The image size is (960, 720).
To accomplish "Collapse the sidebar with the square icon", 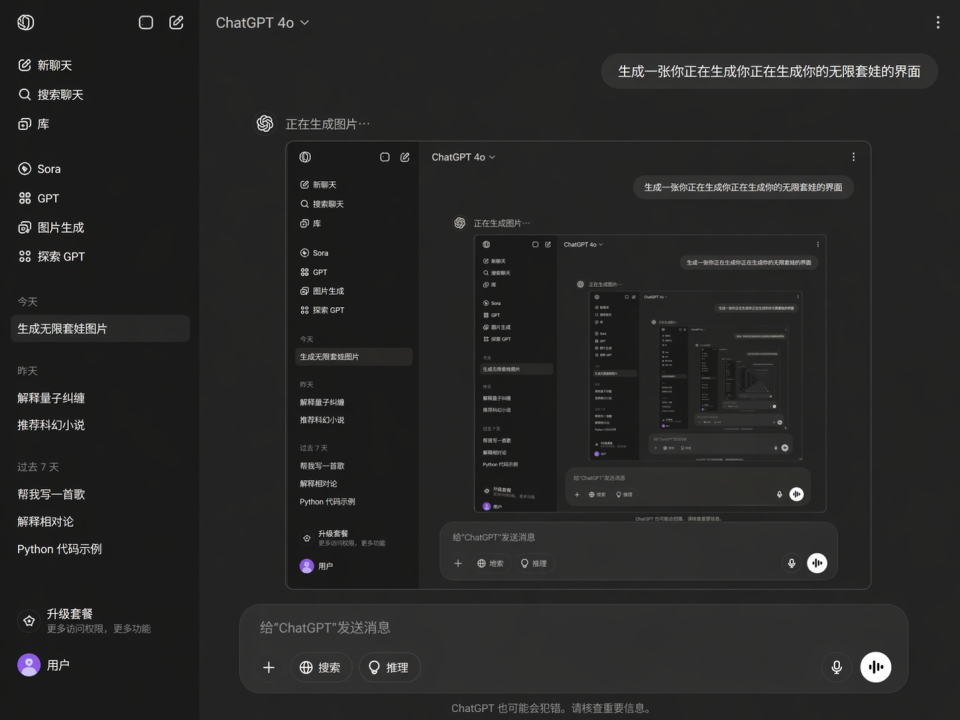I will (146, 23).
